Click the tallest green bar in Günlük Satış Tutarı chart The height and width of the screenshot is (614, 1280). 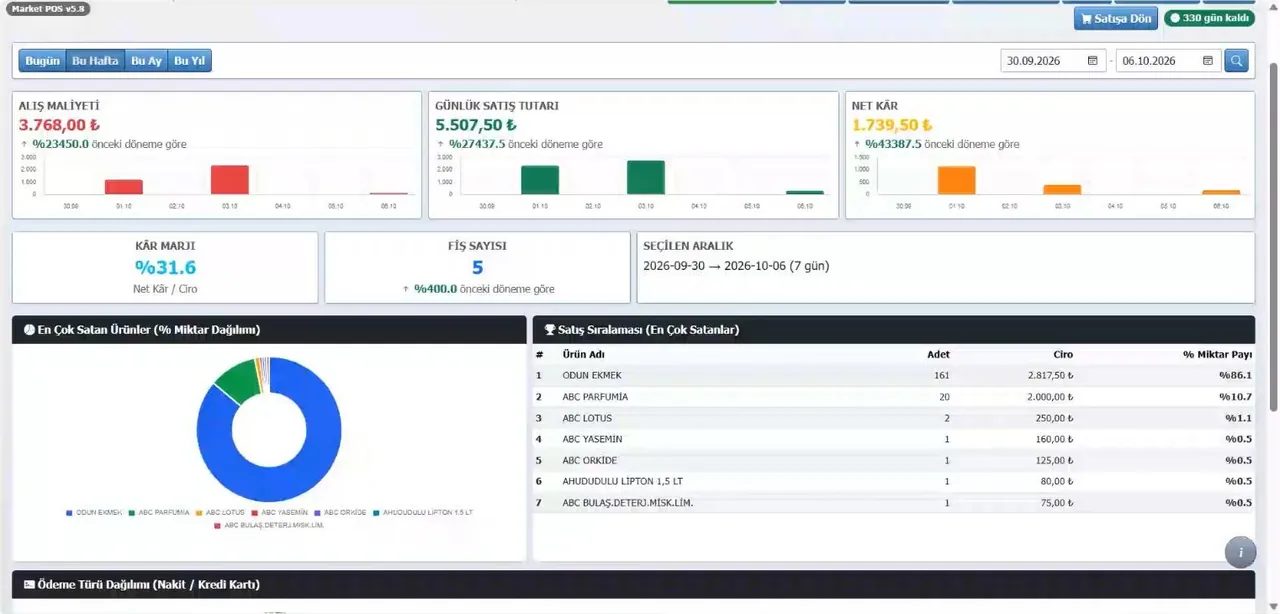tap(646, 177)
